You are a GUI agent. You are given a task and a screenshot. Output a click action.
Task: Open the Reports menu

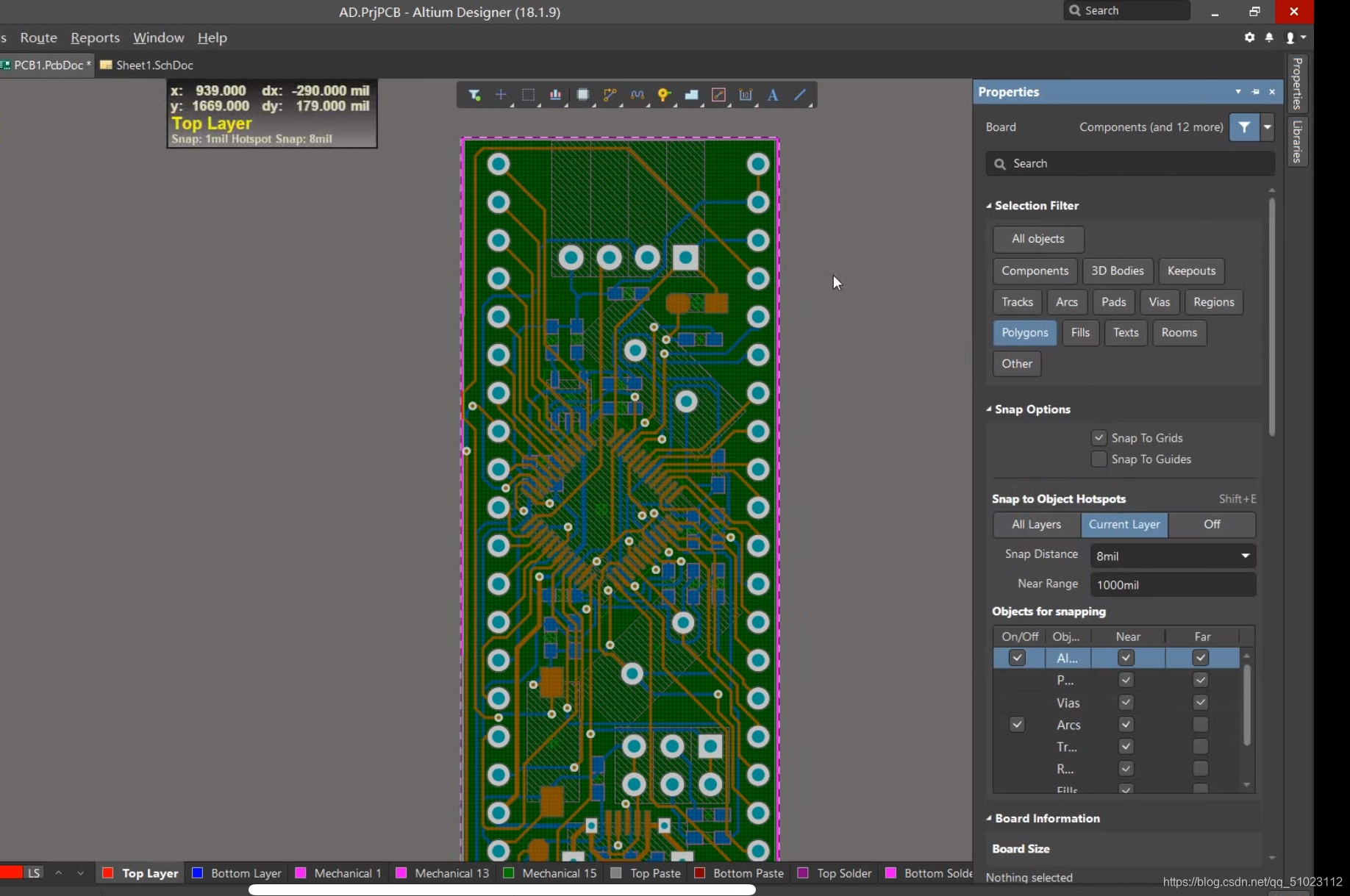click(x=95, y=37)
